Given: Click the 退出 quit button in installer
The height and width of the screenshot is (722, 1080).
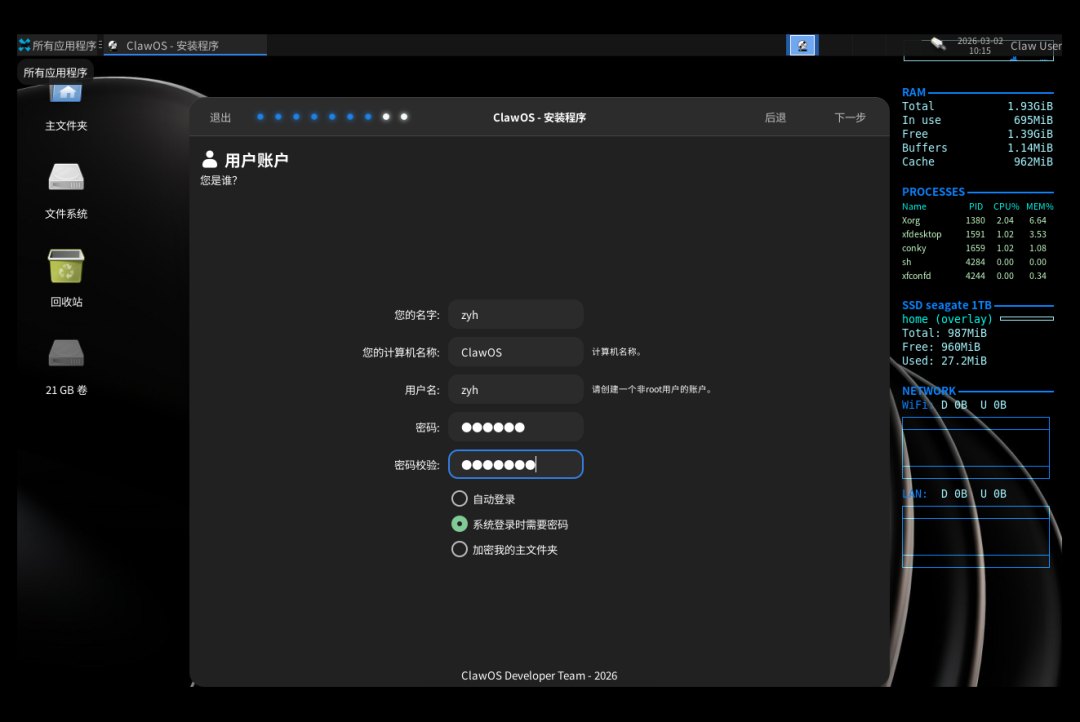Looking at the screenshot, I should tap(220, 118).
